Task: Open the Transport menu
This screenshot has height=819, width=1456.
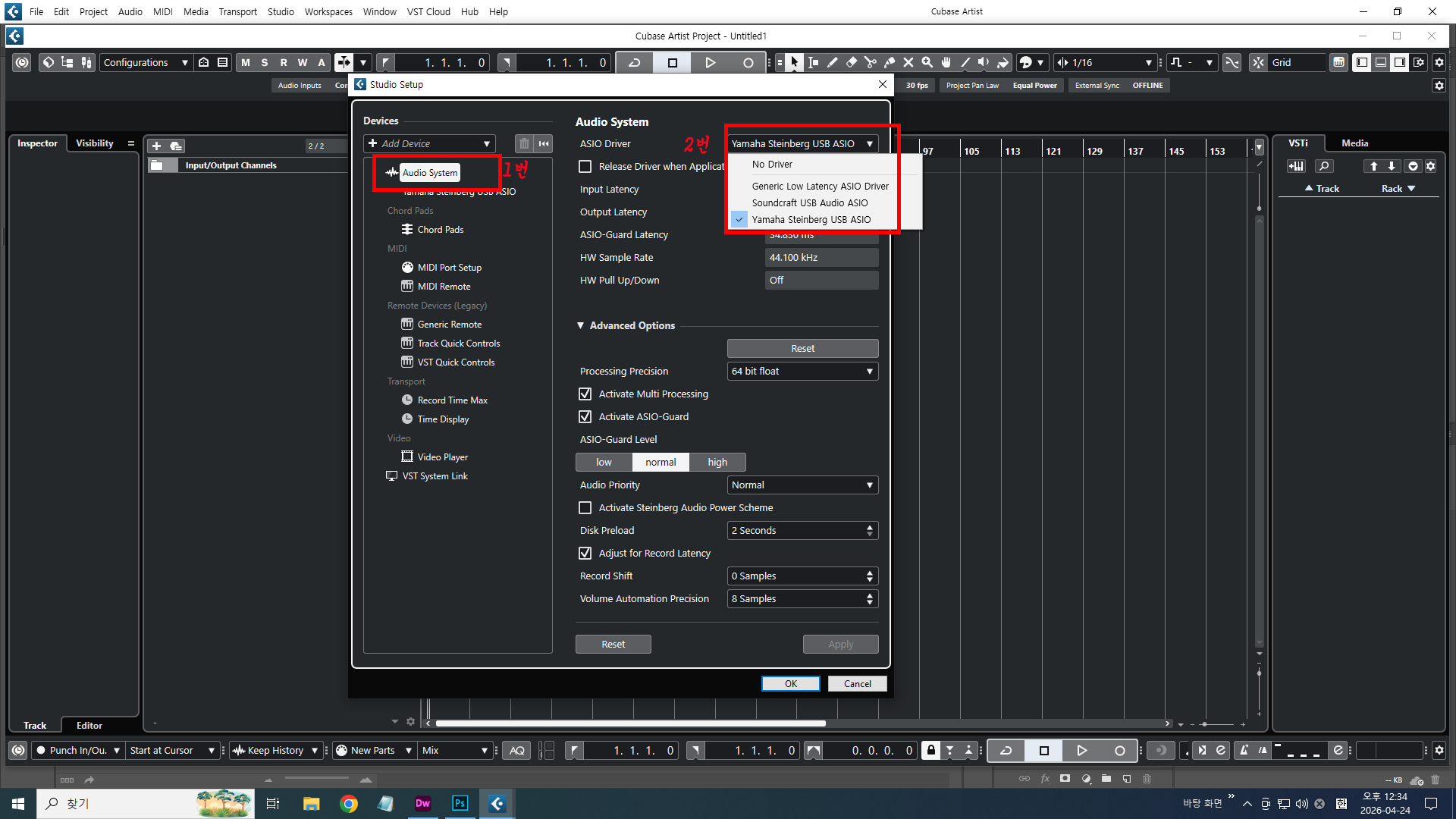Action: [x=238, y=11]
